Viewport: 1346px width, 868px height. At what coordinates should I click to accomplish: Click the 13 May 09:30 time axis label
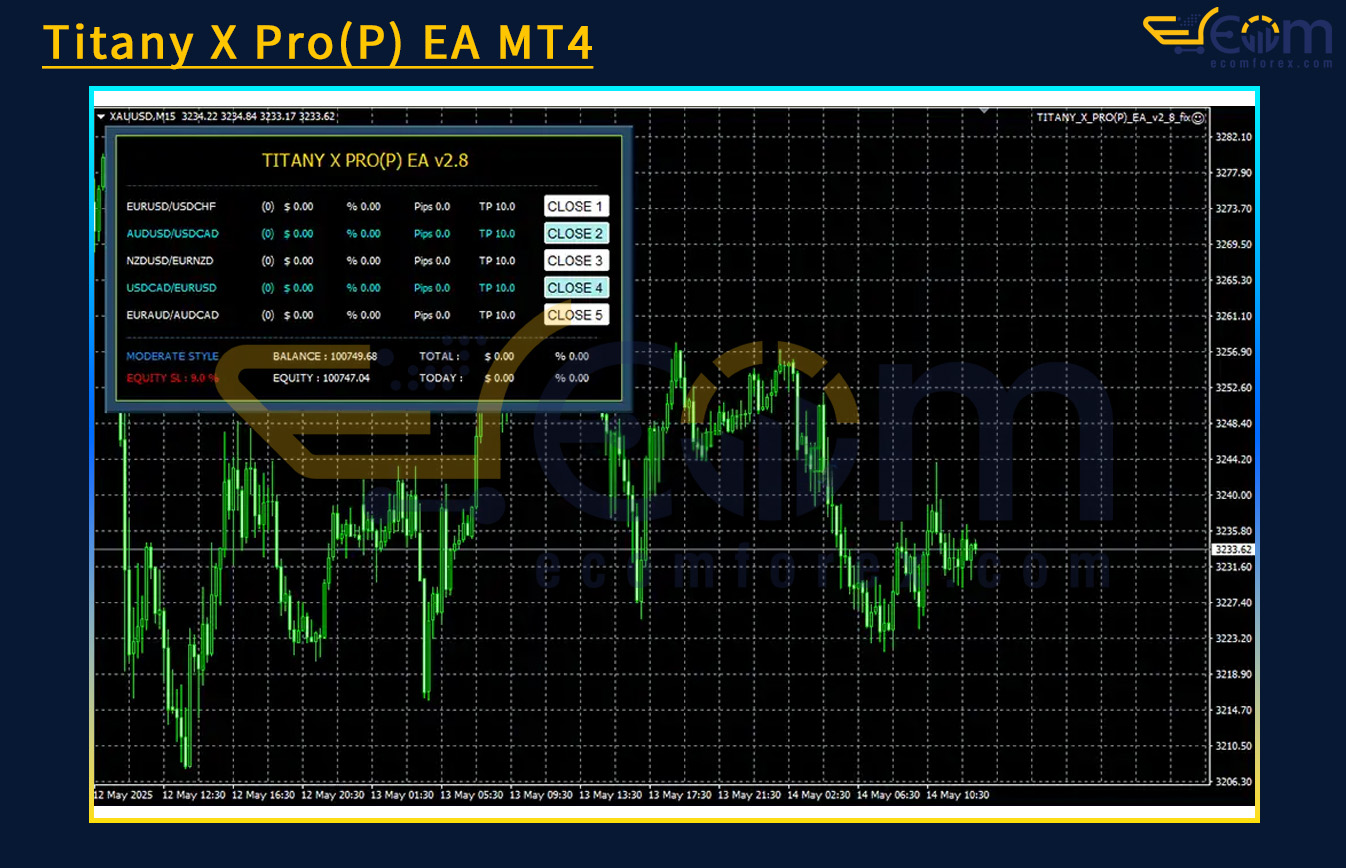[x=541, y=795]
